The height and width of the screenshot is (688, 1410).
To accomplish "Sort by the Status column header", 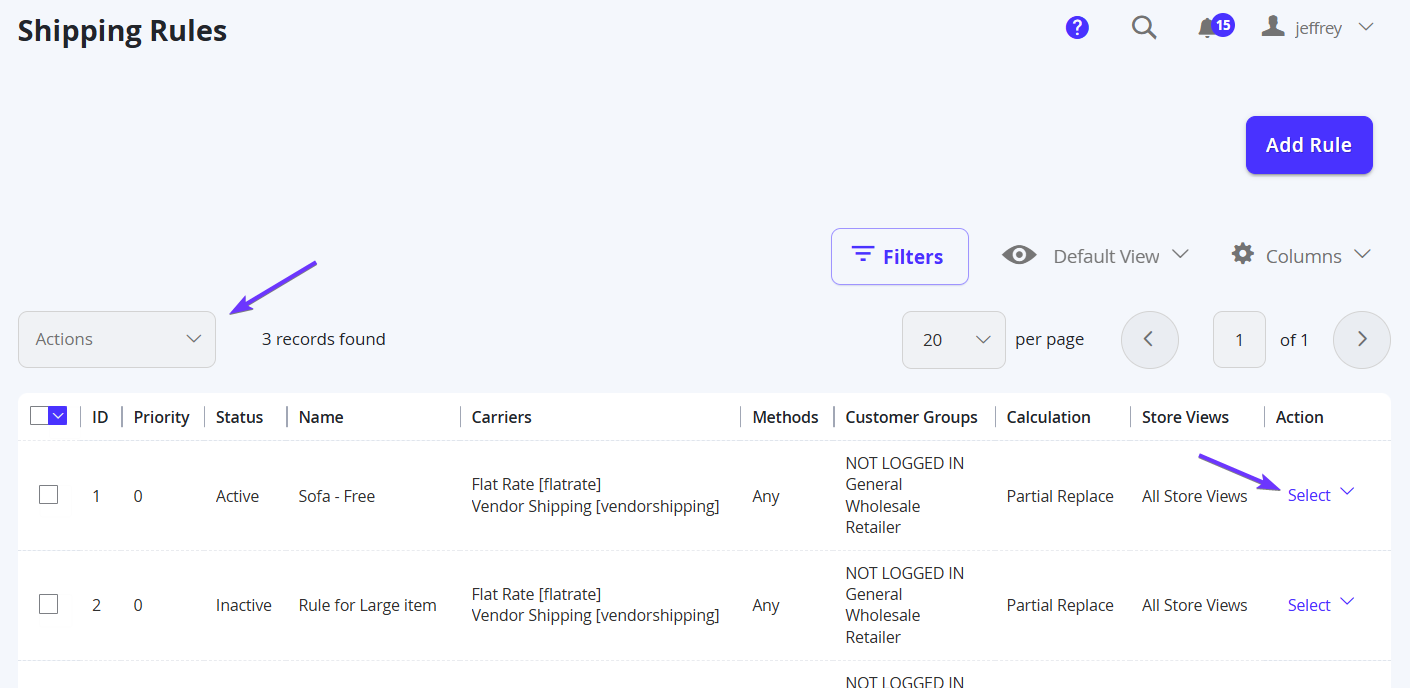I will [240, 417].
